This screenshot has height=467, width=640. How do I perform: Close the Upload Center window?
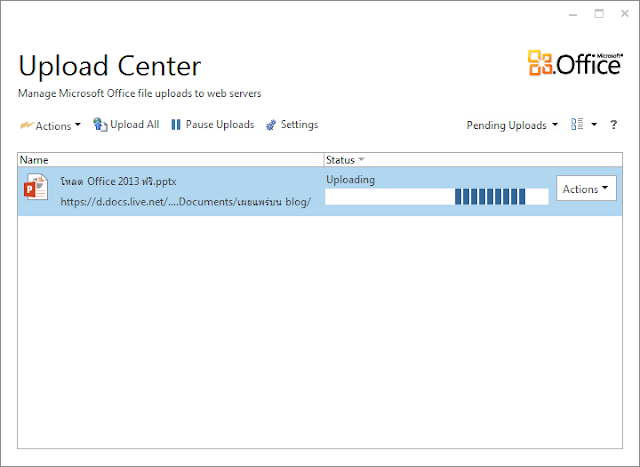[x=624, y=14]
